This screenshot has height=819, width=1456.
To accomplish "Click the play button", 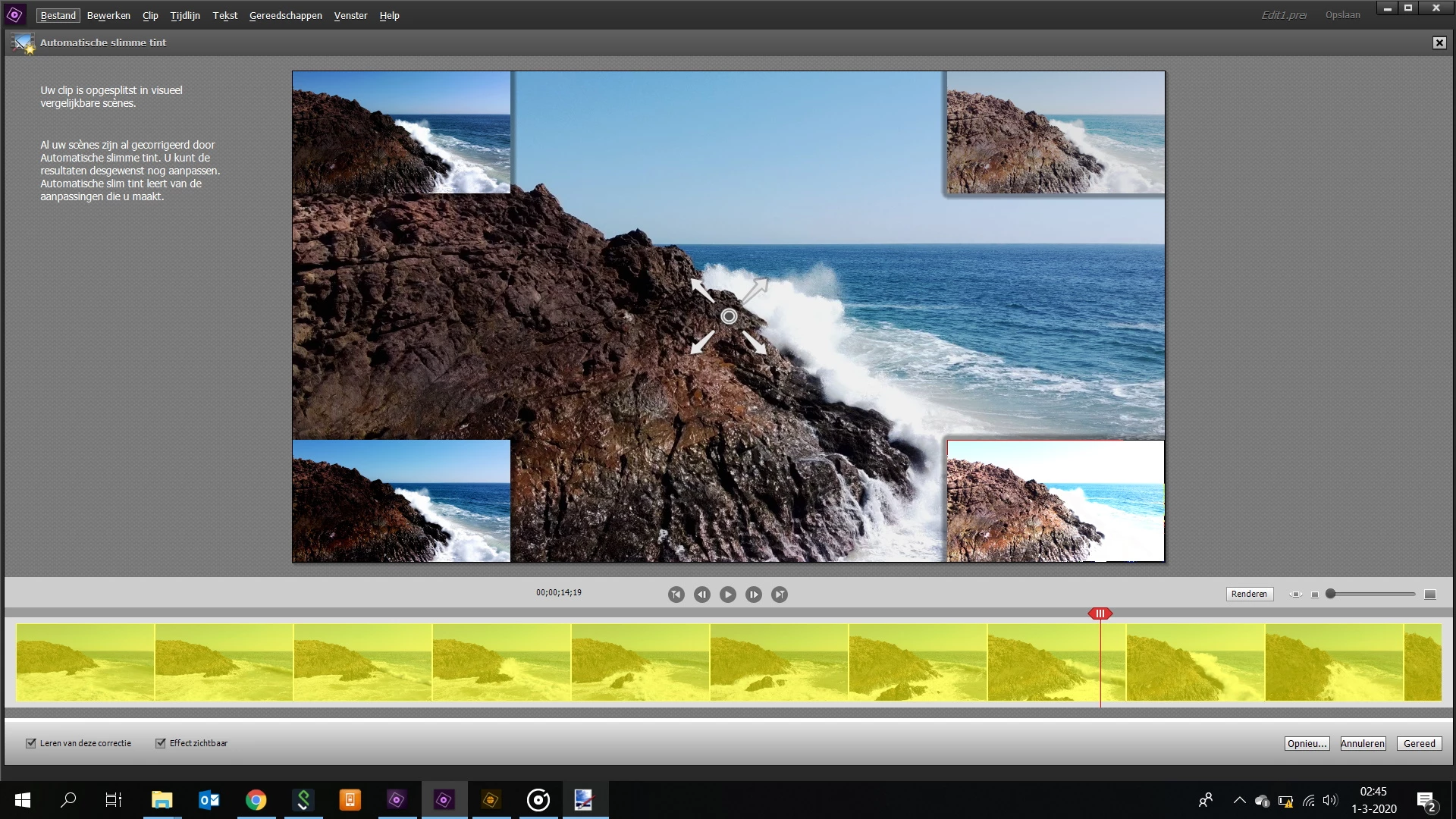I will coord(727,595).
